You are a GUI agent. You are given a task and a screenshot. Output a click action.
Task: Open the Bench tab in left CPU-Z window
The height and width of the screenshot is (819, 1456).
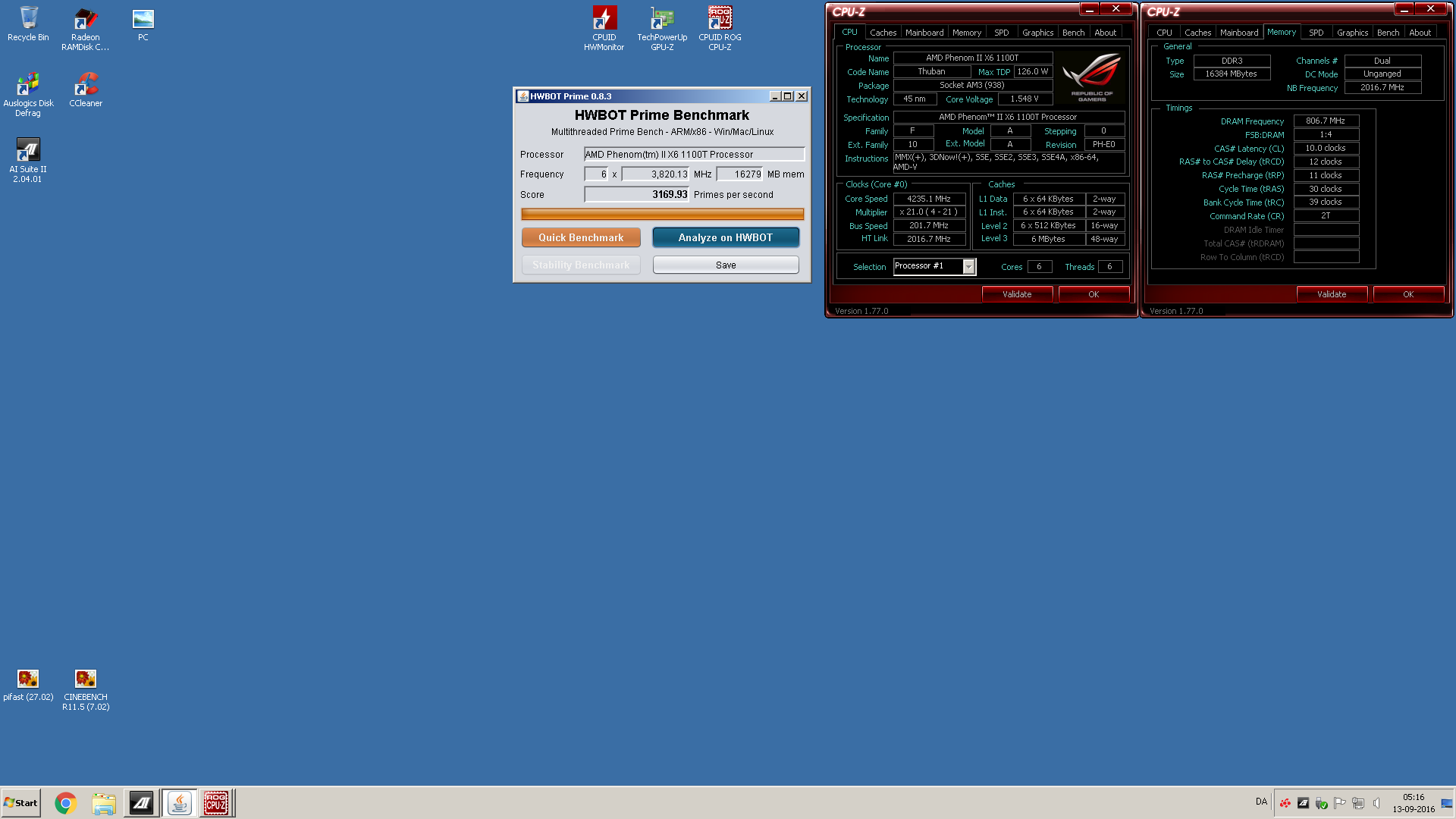coord(1073,33)
